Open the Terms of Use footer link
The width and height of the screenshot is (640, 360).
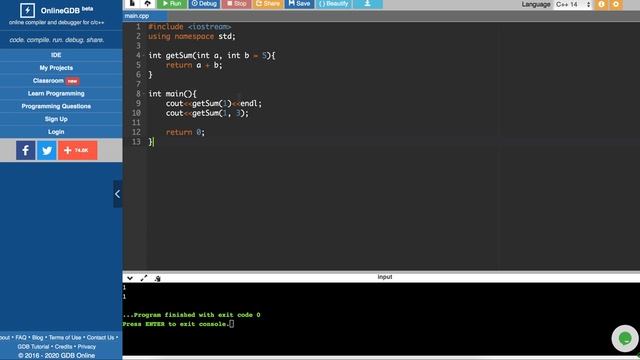[x=65, y=338]
